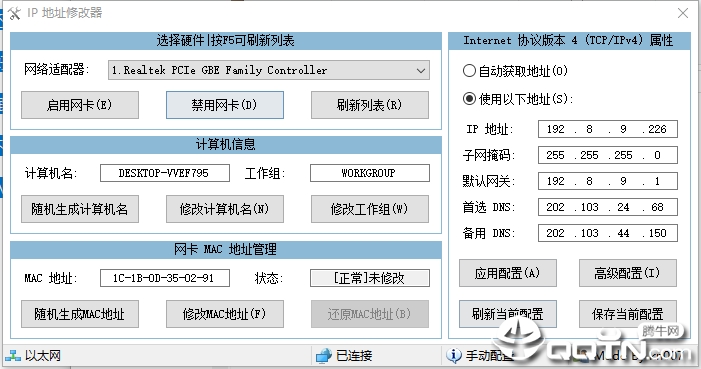Click the 已连接 connection status icon
Screen dimensions: 701x369
323,356
